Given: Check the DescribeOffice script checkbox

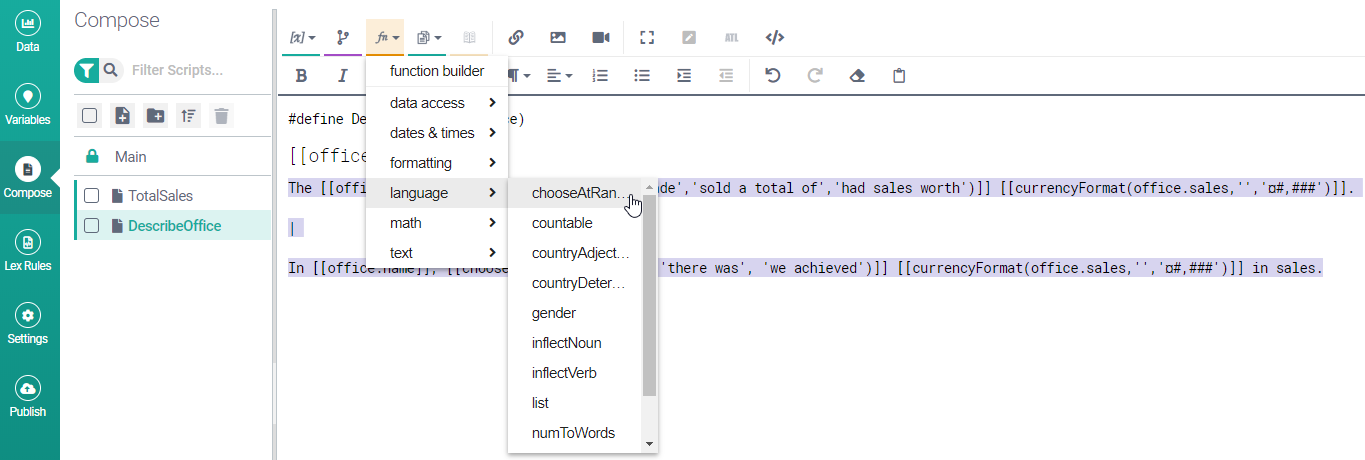Looking at the screenshot, I should 91,226.
